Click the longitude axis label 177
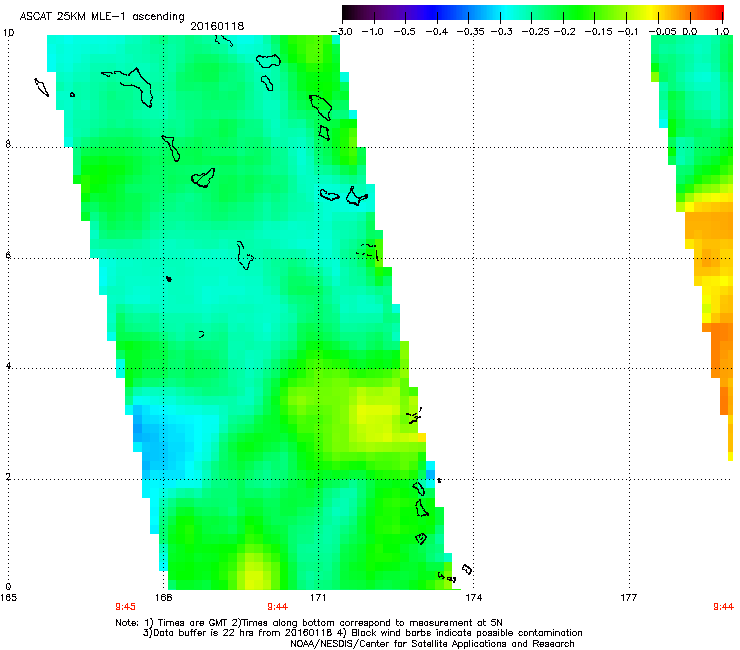 pos(628,598)
